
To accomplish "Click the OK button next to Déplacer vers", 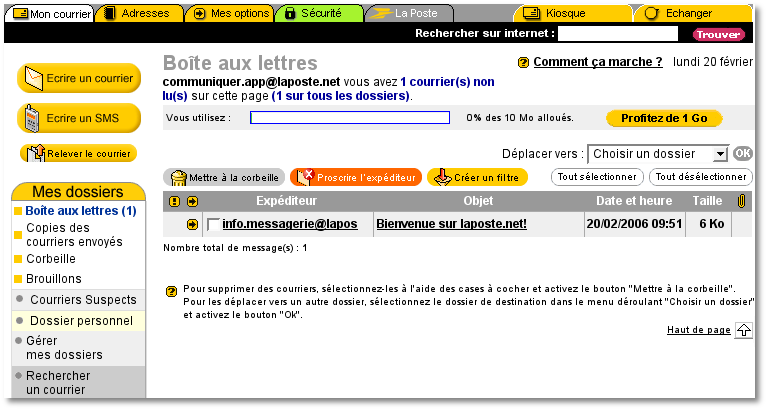I will 743,154.
